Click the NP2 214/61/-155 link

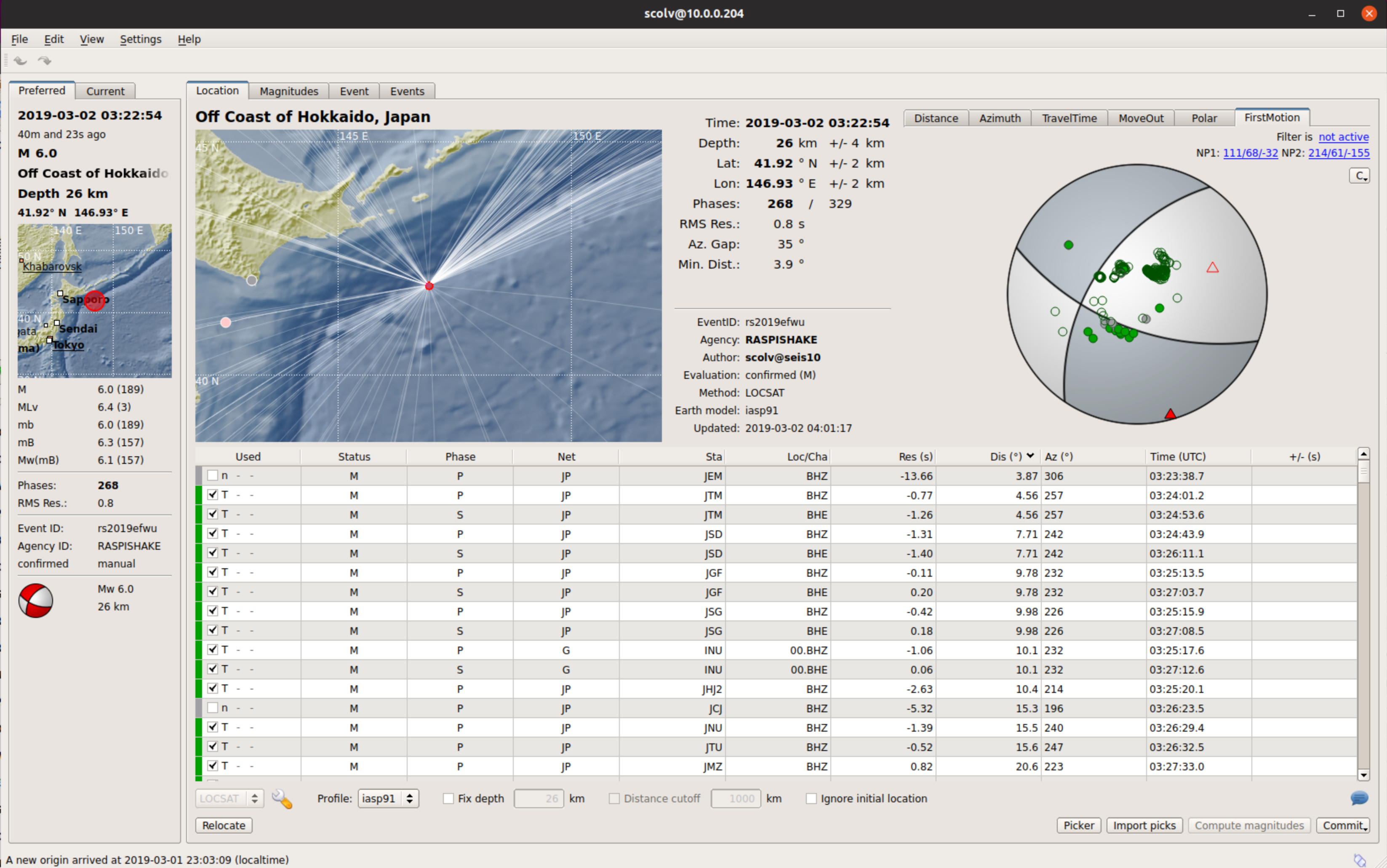click(x=1339, y=153)
